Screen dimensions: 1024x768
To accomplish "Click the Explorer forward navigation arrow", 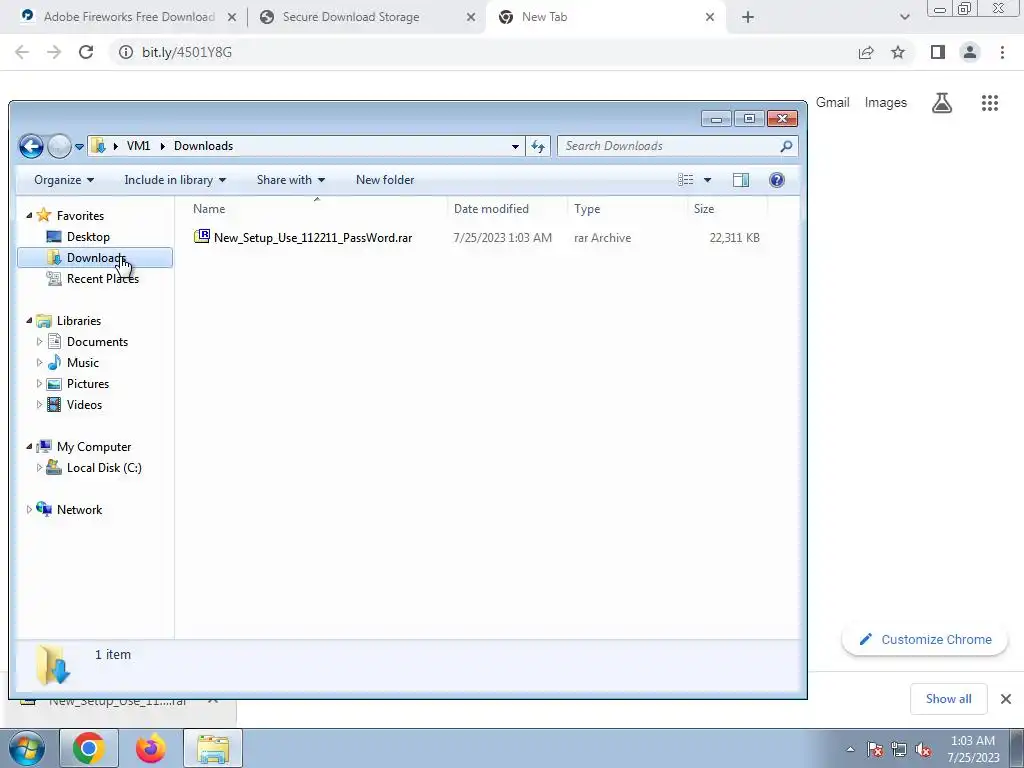I will coord(59,146).
